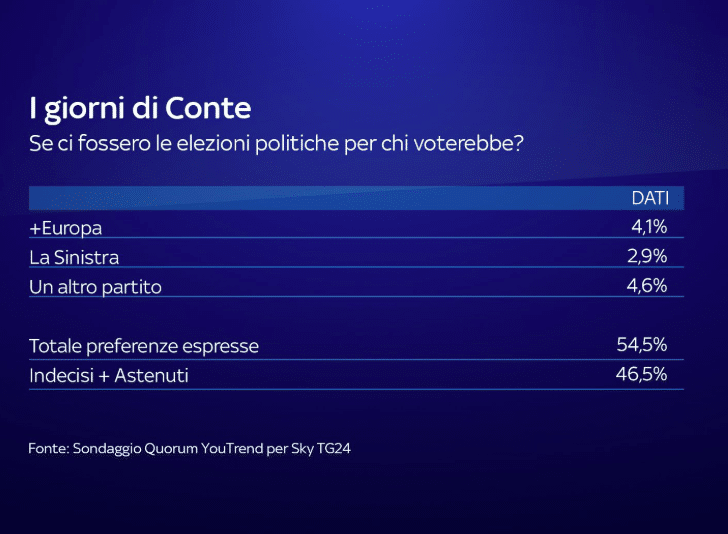Select the La Sinistra row label

(74, 257)
